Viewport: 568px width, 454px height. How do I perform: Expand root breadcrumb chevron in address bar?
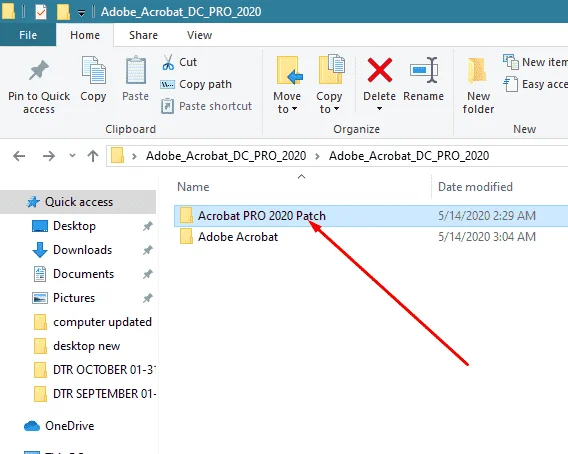[134, 156]
